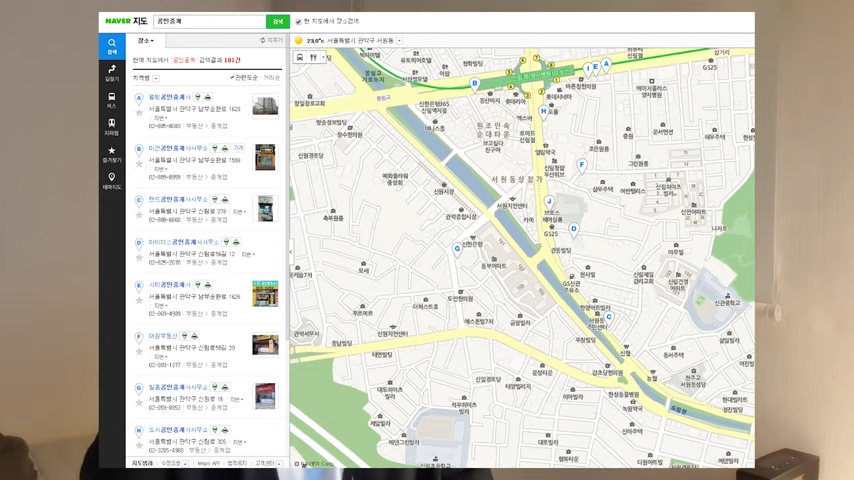
Task: Select 관련도순 sort option
Action: pos(245,77)
